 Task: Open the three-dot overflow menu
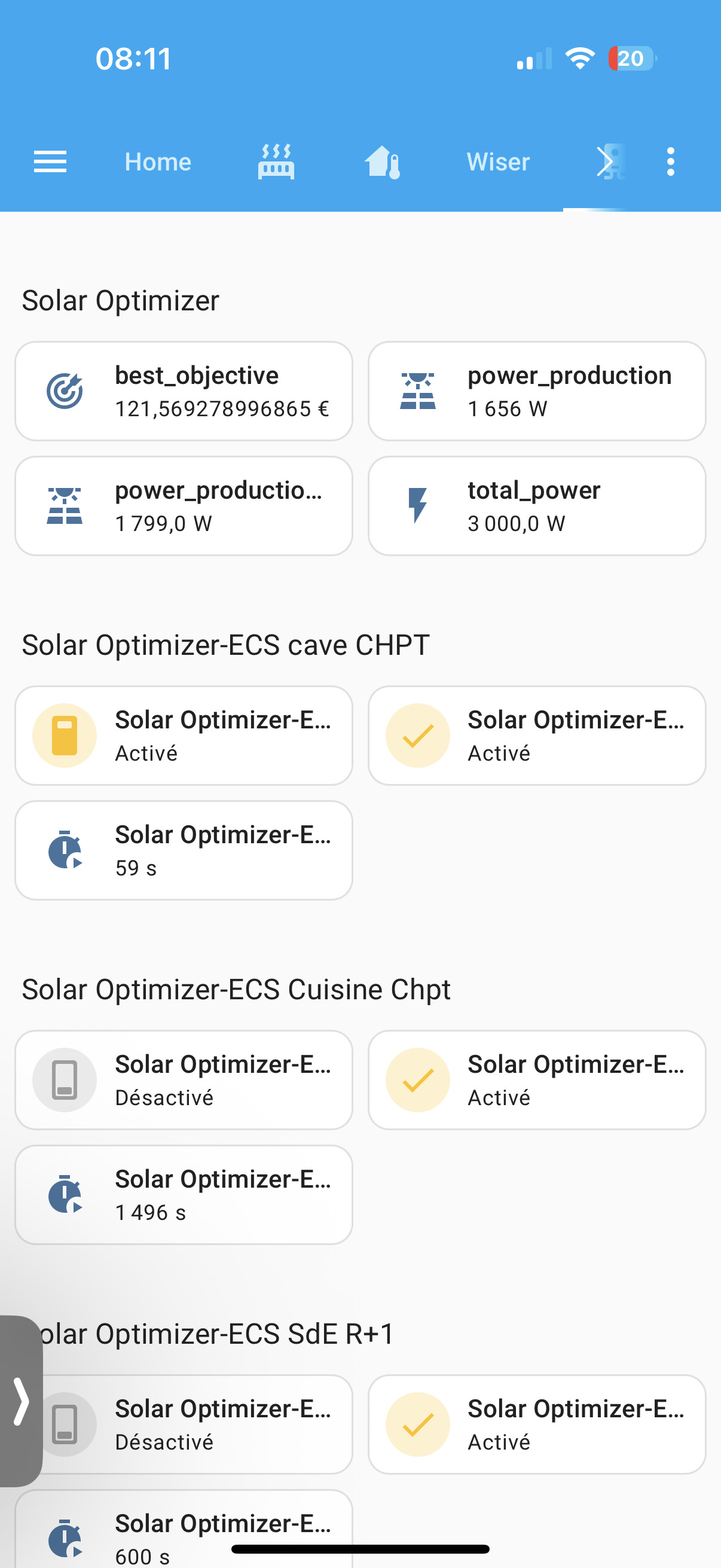tap(670, 162)
